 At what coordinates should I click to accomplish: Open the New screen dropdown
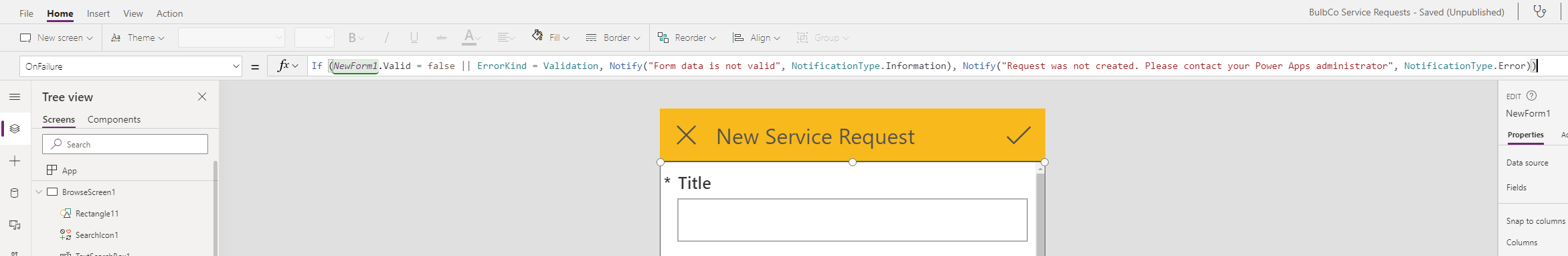(x=56, y=38)
